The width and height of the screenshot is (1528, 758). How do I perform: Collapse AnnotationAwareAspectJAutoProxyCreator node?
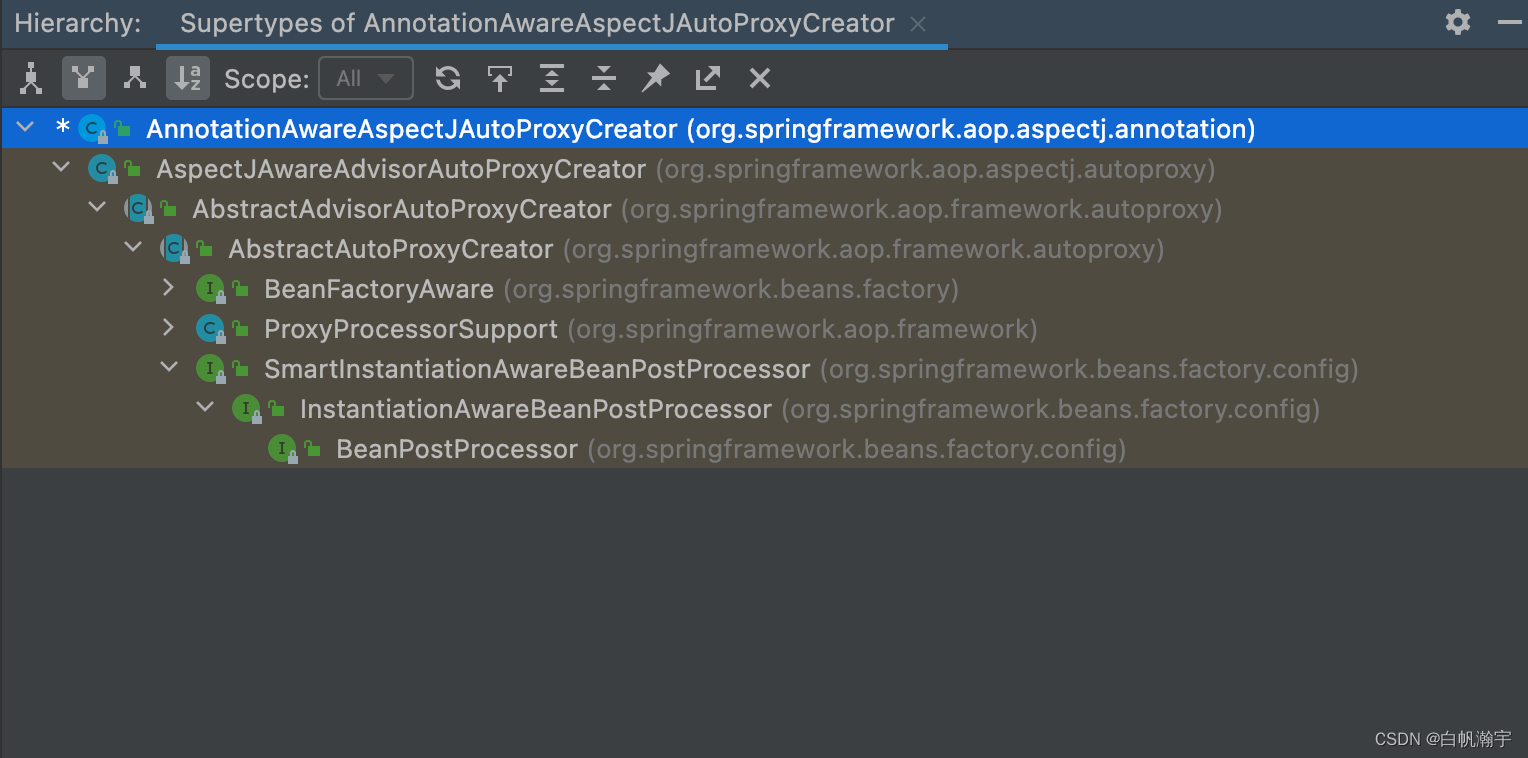[26, 128]
